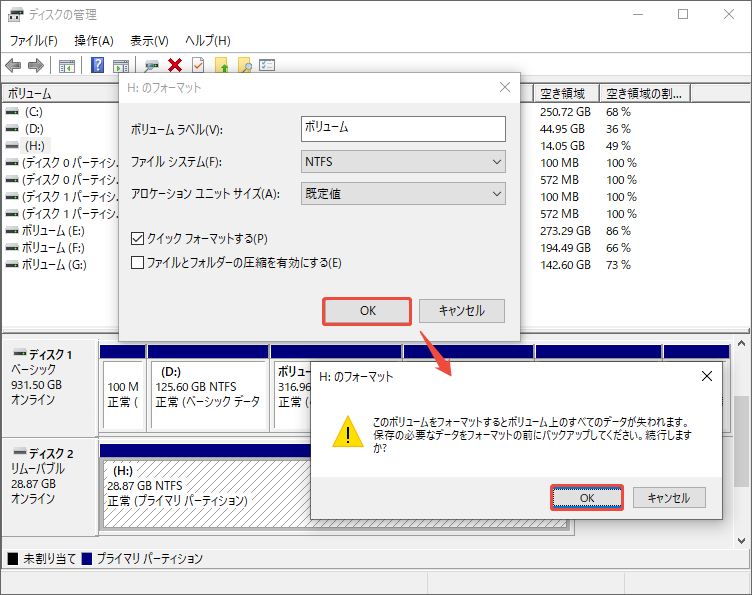Screen dimensions: 752x595
Task: Click OK in the format settings dialog
Action: pos(367,311)
